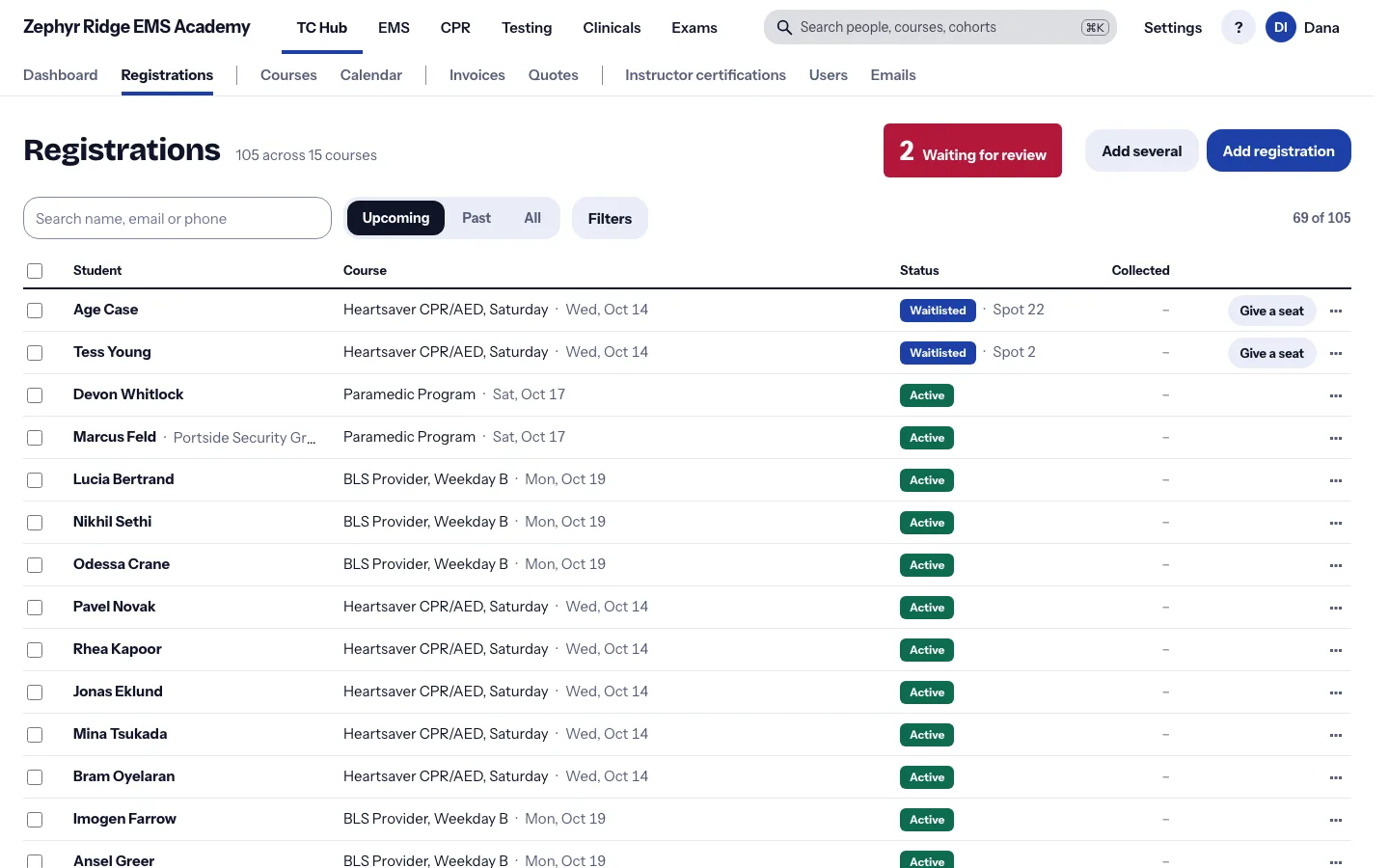Image resolution: width=1389 pixels, height=868 pixels.
Task: Tick the select-all checkbox in the table header
Action: [x=35, y=271]
